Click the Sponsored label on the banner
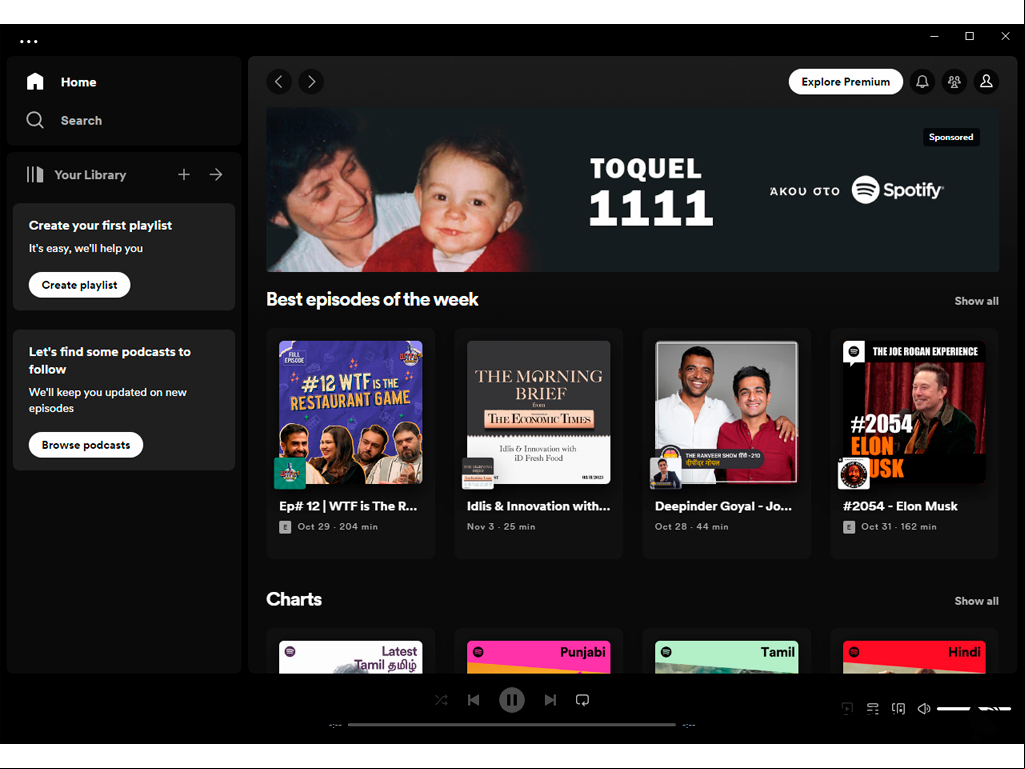The image size is (1025, 769). (x=951, y=137)
